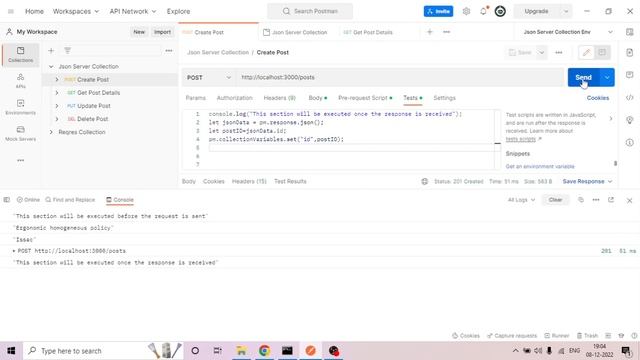Viewport: 640px width, 360px height.
Task: Open Save Response dropdown
Action: click(587, 181)
